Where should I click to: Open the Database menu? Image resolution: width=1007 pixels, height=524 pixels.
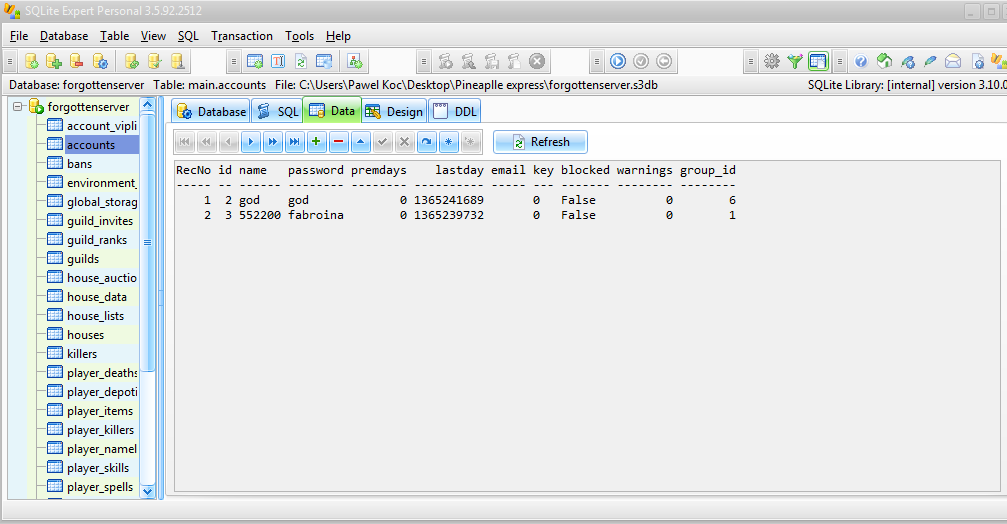pos(64,36)
